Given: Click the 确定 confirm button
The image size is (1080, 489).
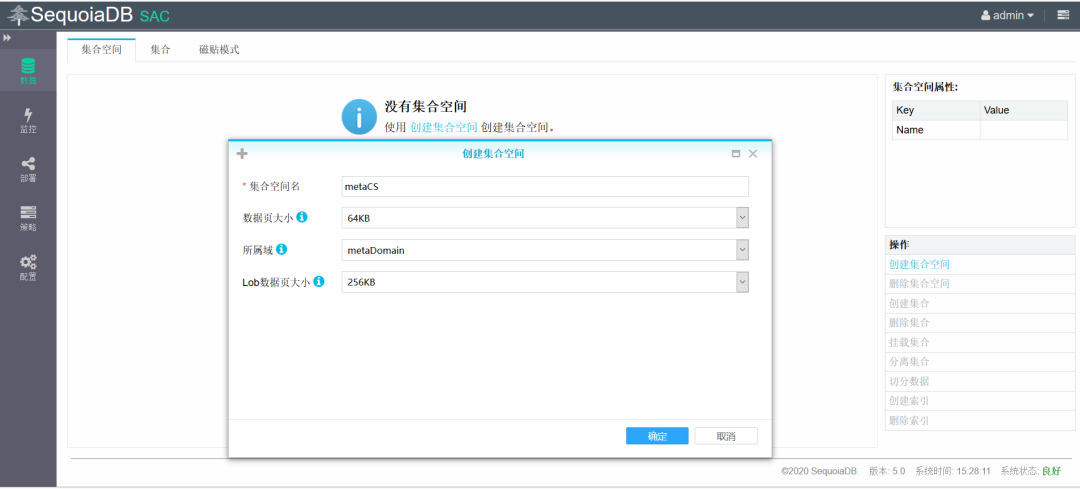Looking at the screenshot, I should pyautogui.click(x=657, y=436).
